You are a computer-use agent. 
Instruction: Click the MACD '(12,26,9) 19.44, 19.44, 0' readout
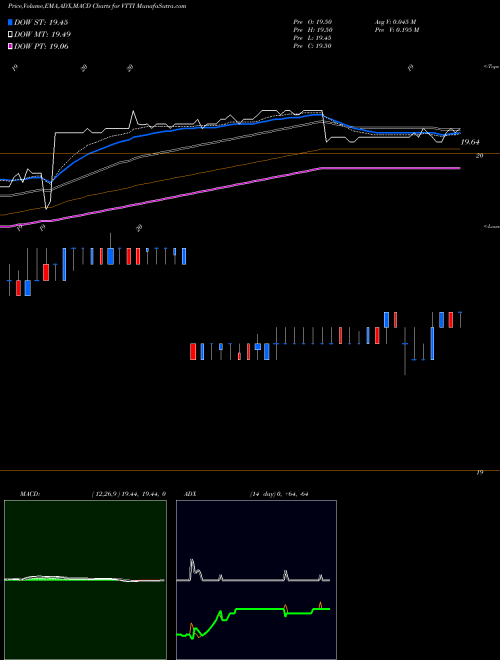(128, 494)
